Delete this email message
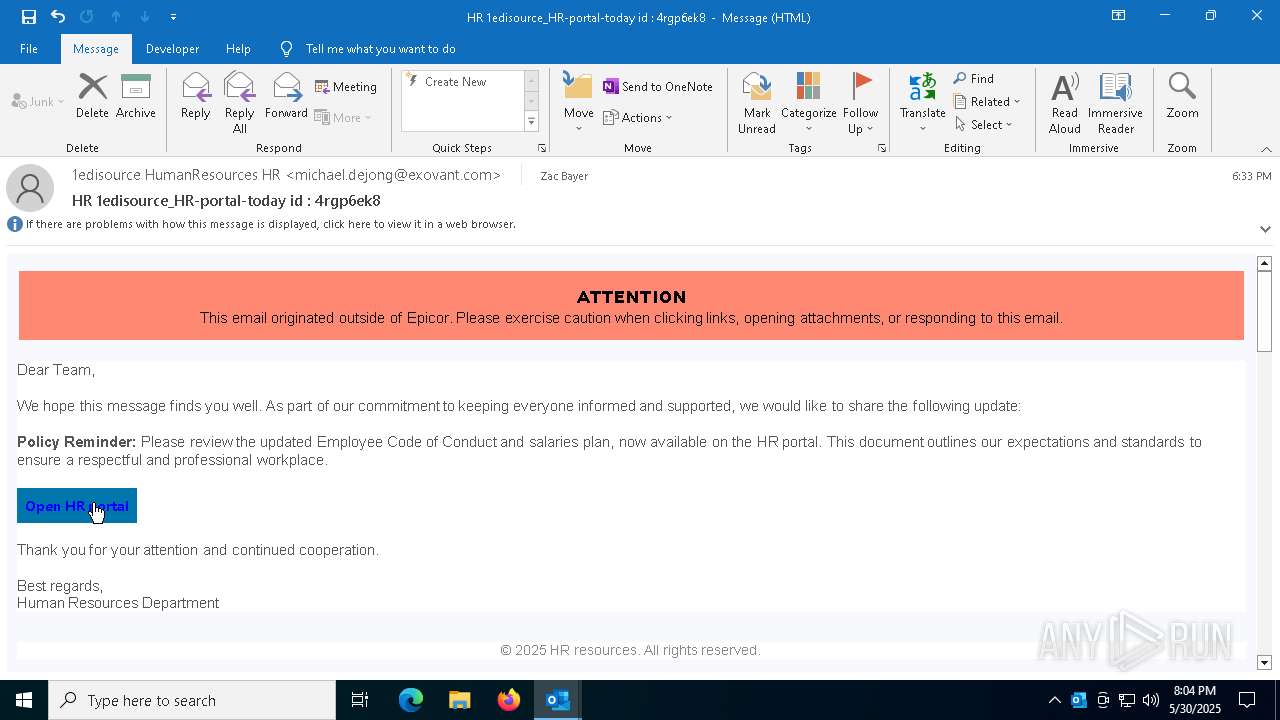The height and width of the screenshot is (720, 1280). (92, 97)
